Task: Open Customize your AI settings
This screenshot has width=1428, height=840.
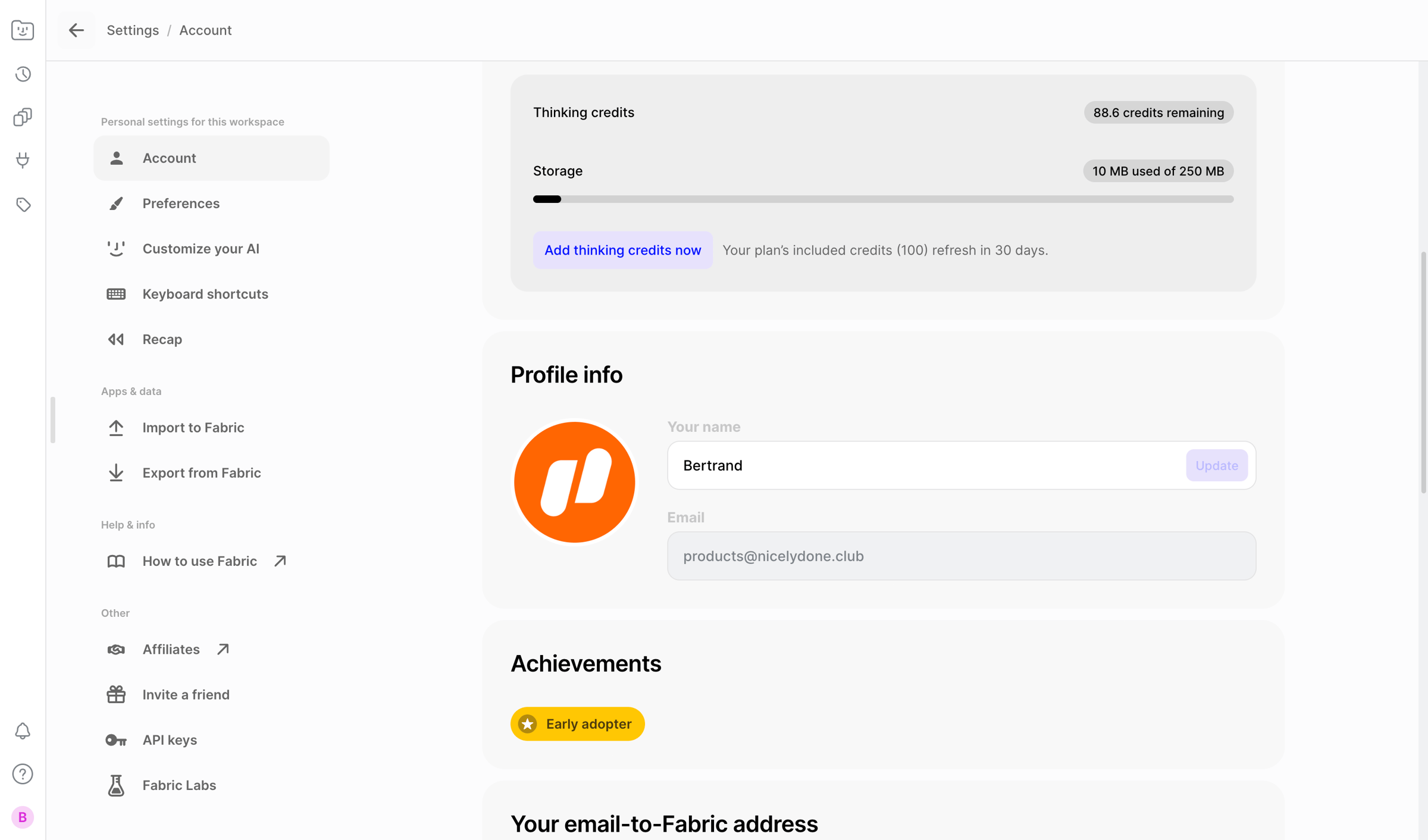Action: pos(211,249)
